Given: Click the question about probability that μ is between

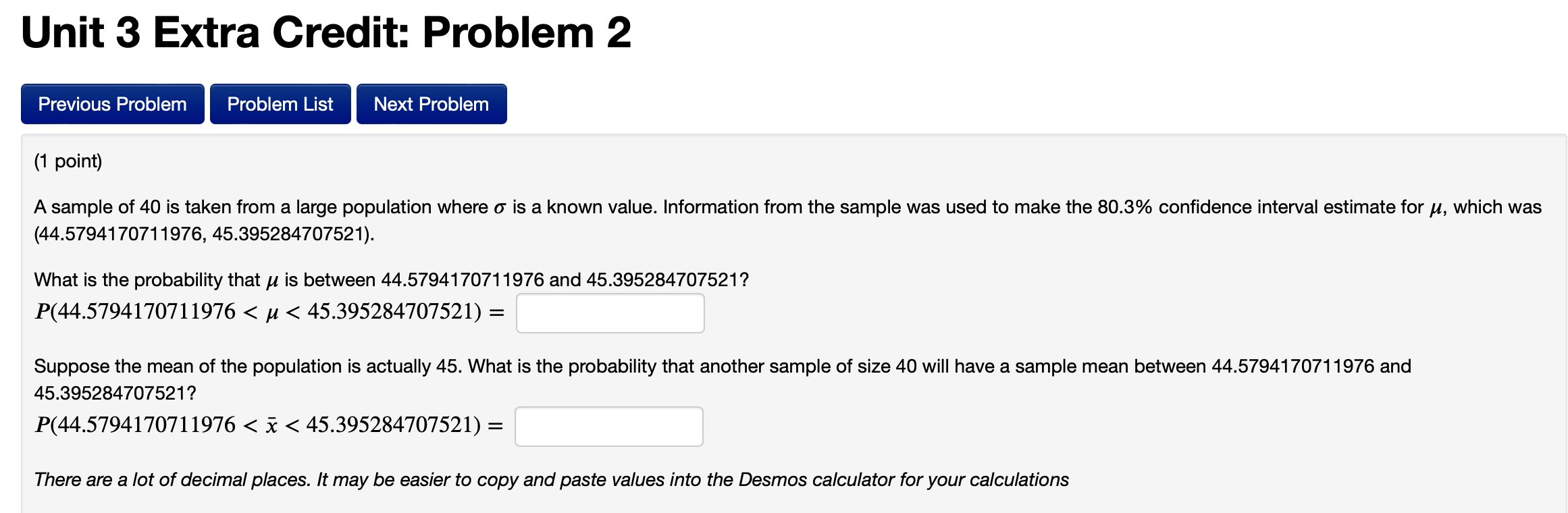Looking at the screenshot, I should click(x=390, y=279).
